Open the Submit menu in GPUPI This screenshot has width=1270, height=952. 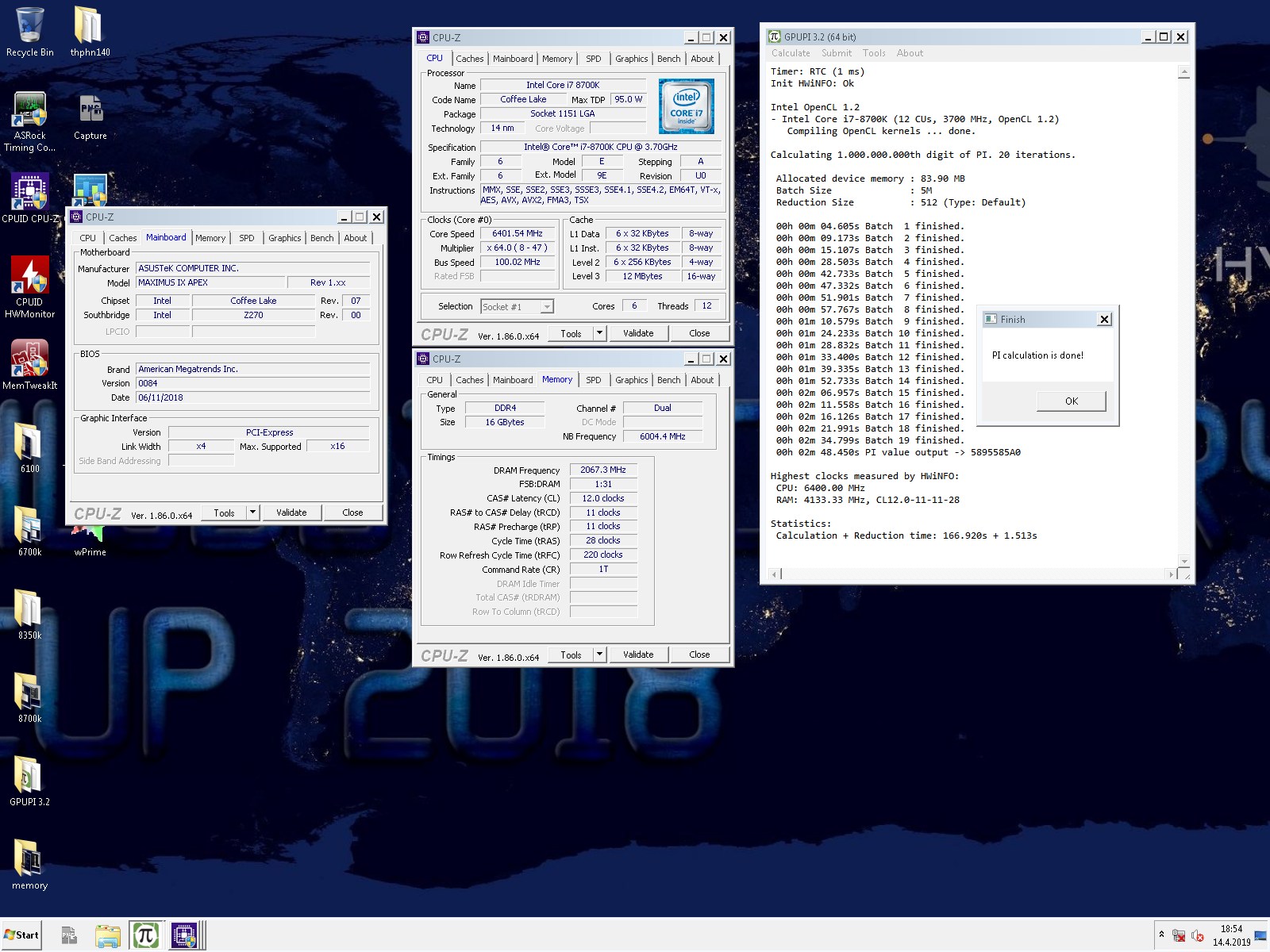pos(837,53)
